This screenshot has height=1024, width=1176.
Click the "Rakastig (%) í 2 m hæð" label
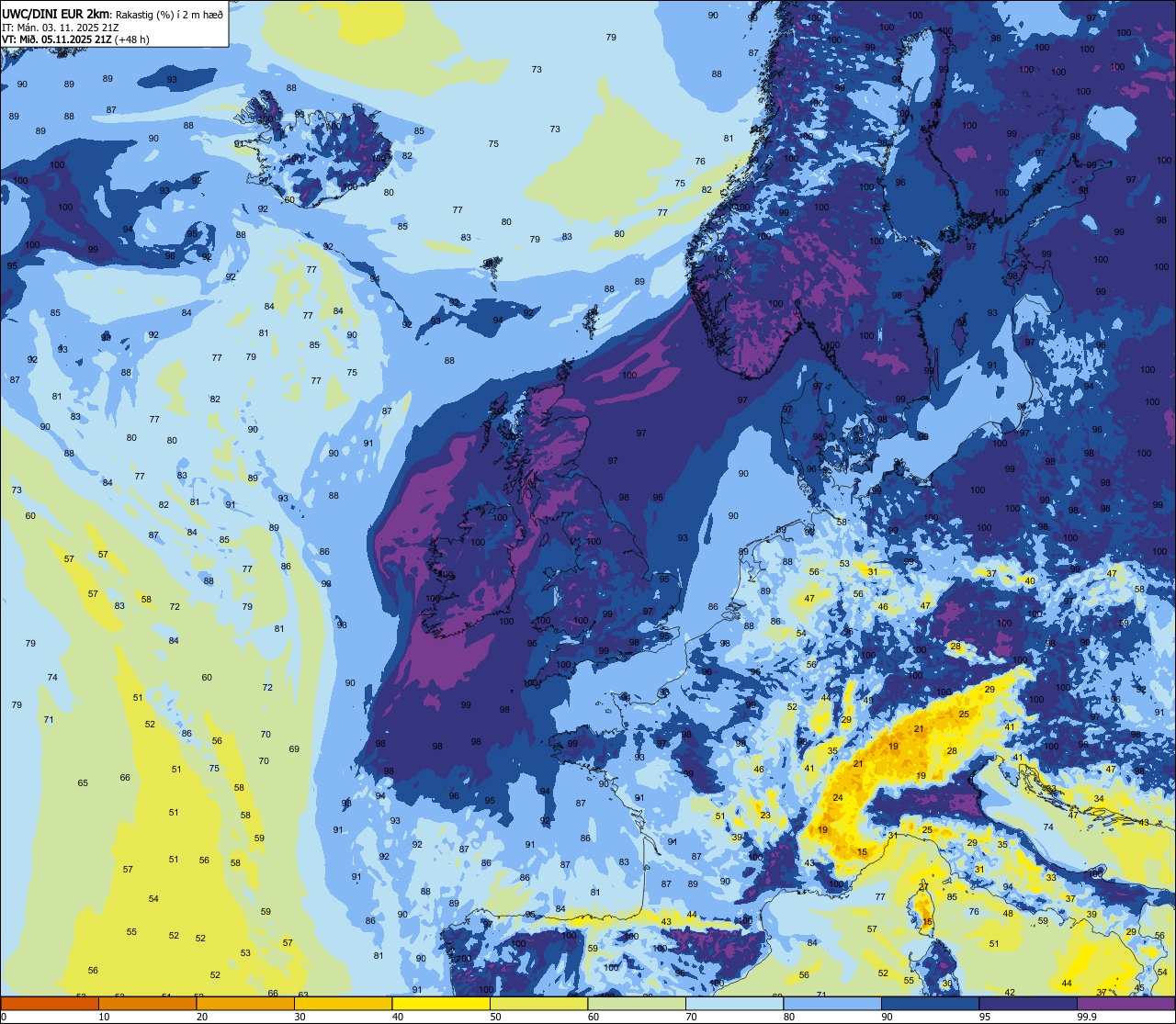coord(170,13)
